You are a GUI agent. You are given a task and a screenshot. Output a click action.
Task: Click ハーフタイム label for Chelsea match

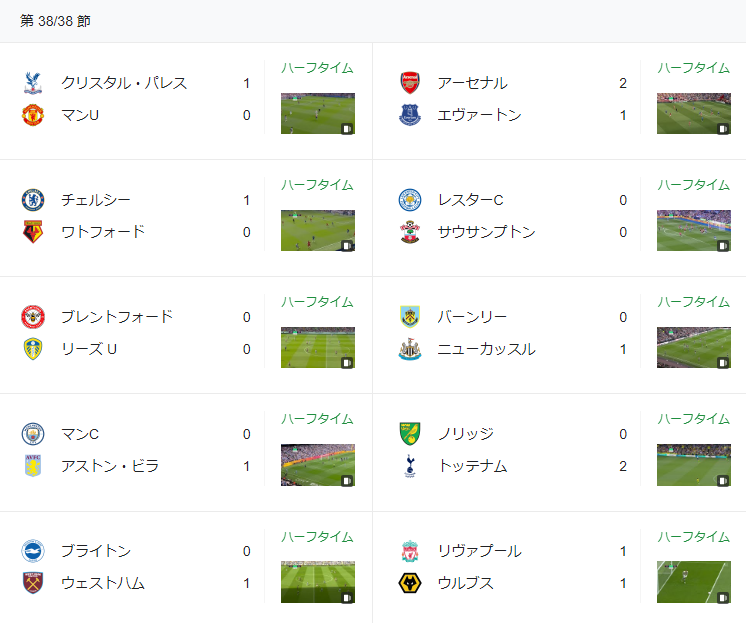tap(317, 185)
